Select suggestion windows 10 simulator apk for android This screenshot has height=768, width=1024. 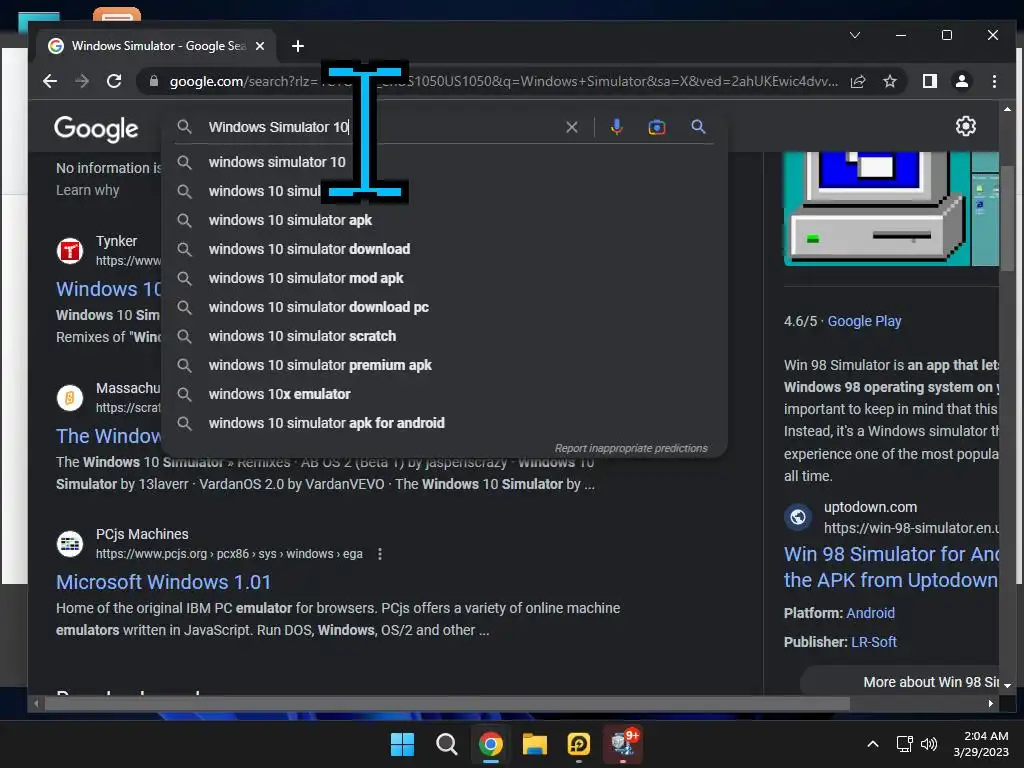444,423
